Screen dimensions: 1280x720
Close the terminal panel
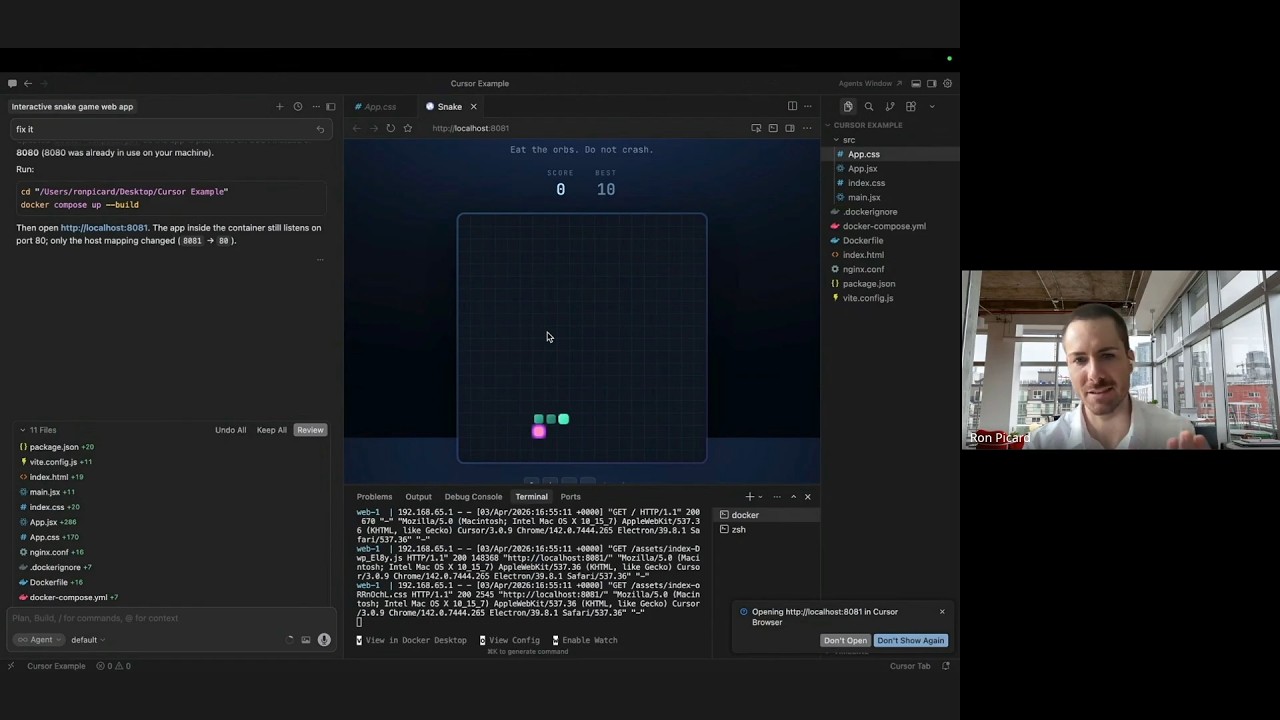(808, 497)
